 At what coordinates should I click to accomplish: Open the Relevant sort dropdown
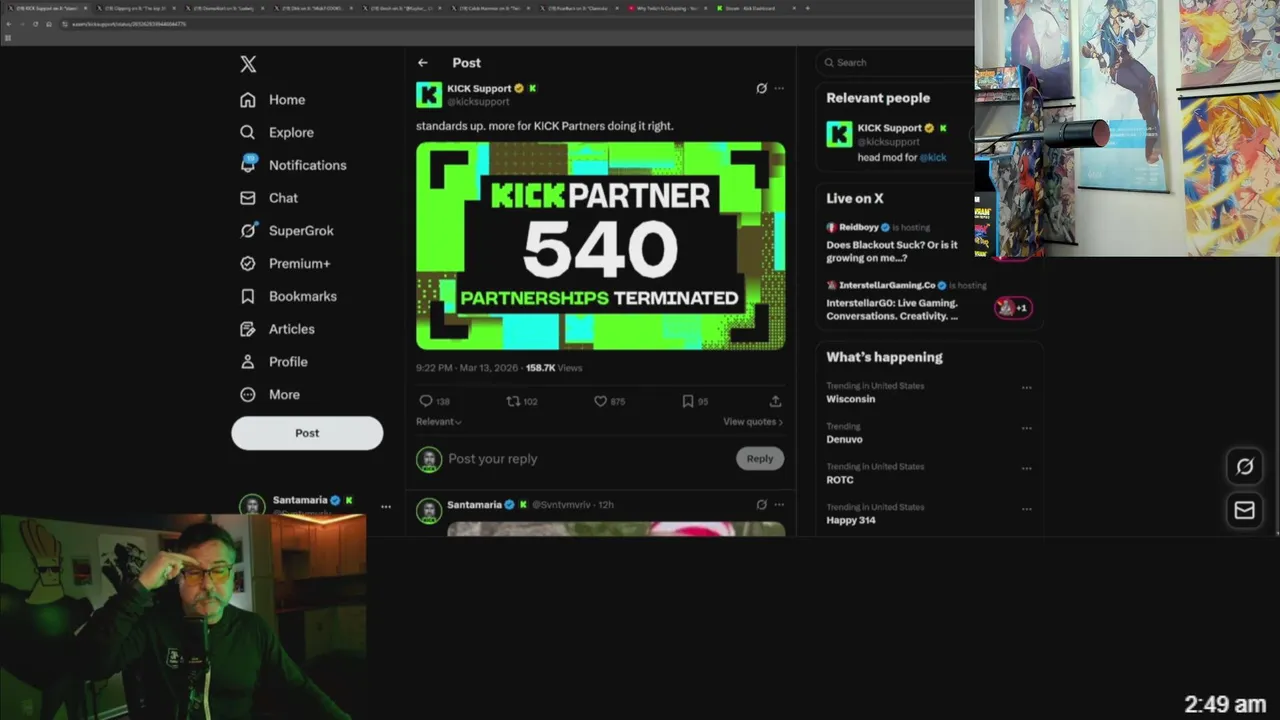pyautogui.click(x=439, y=422)
